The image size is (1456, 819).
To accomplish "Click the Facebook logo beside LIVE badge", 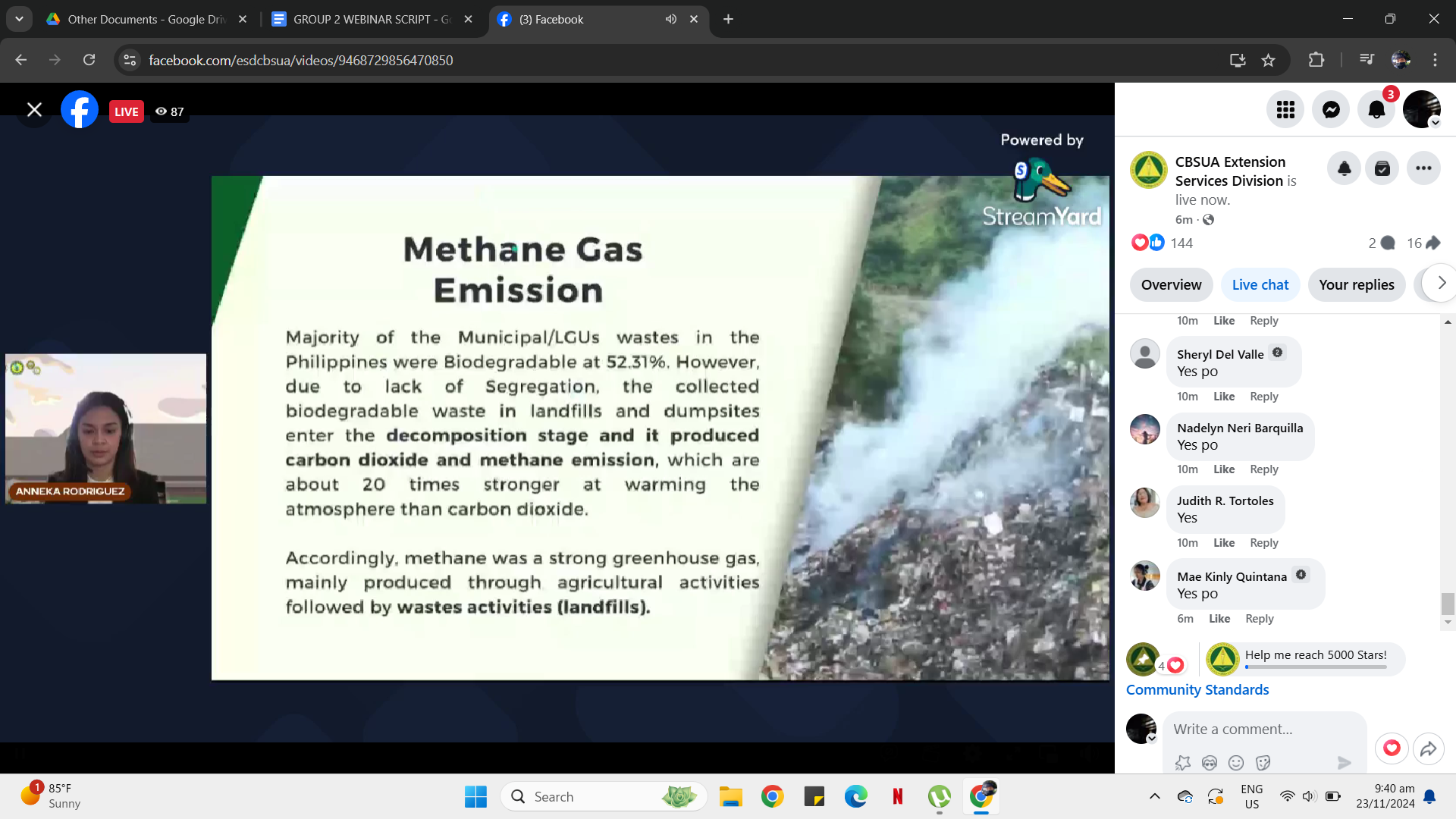I will 80,110.
